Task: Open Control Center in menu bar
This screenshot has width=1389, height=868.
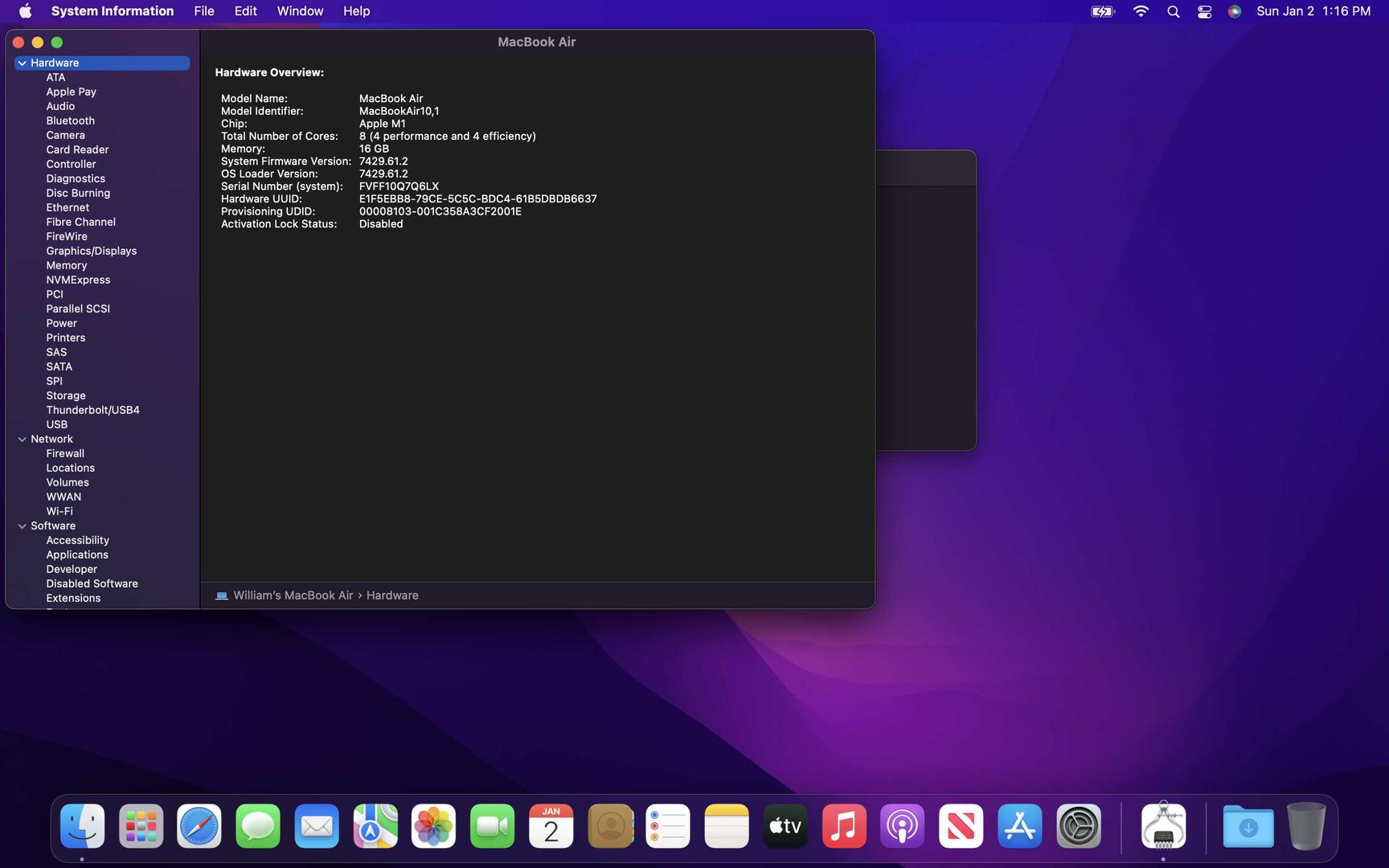Action: tap(1204, 11)
